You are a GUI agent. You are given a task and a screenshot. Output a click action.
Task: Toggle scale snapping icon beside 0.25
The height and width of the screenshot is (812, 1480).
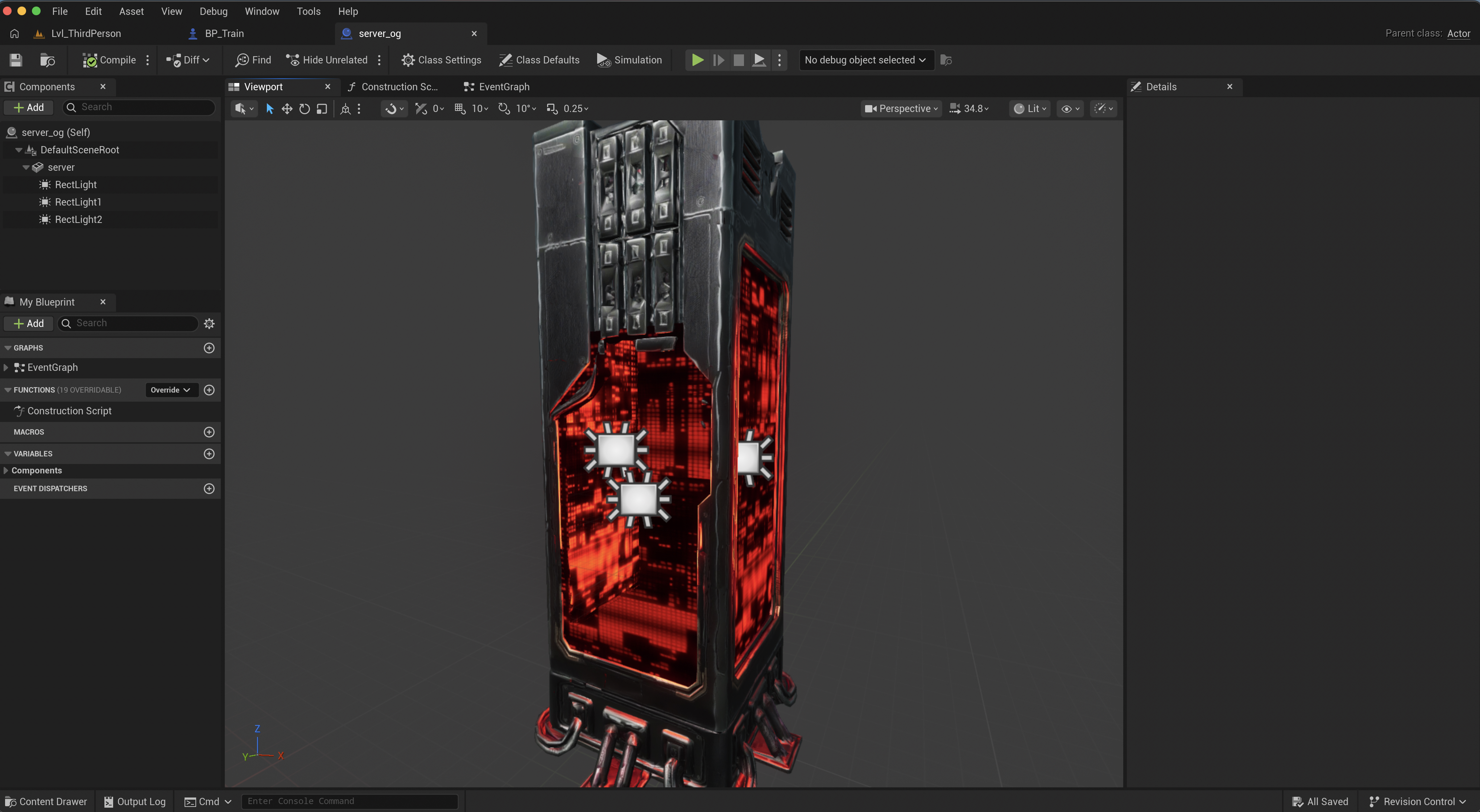pyautogui.click(x=551, y=108)
